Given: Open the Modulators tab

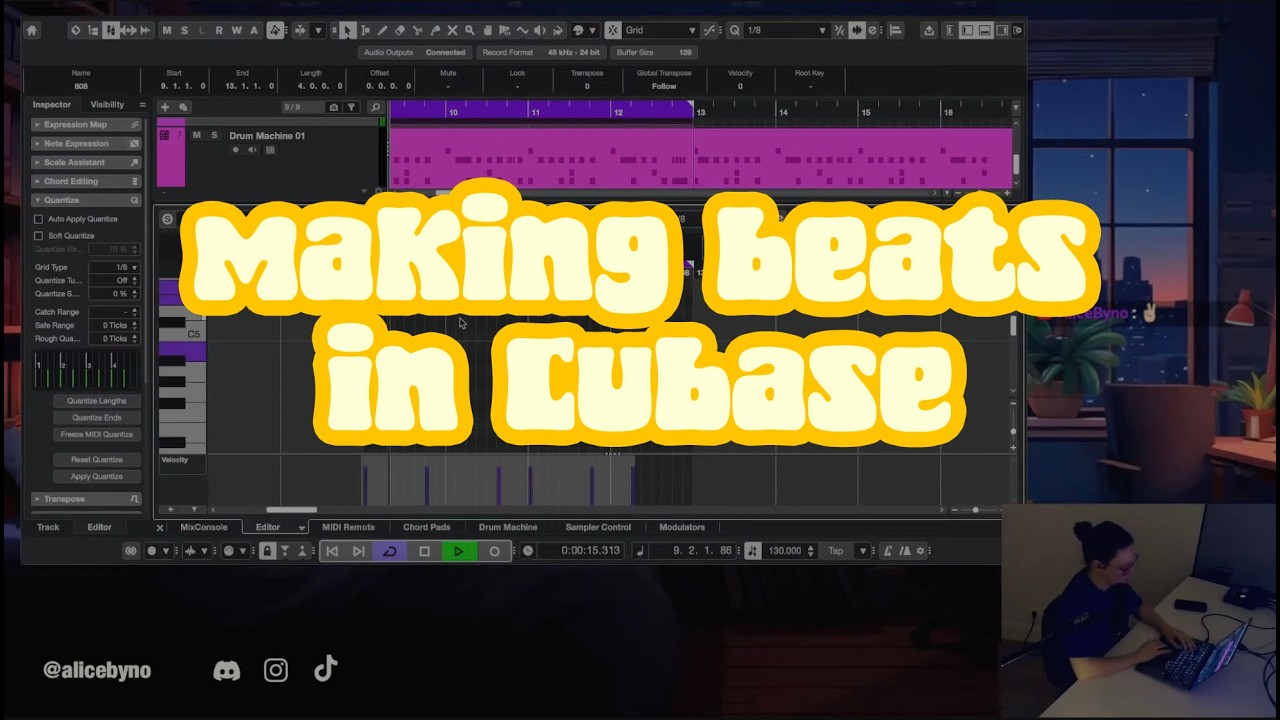Looking at the screenshot, I should click(682, 527).
